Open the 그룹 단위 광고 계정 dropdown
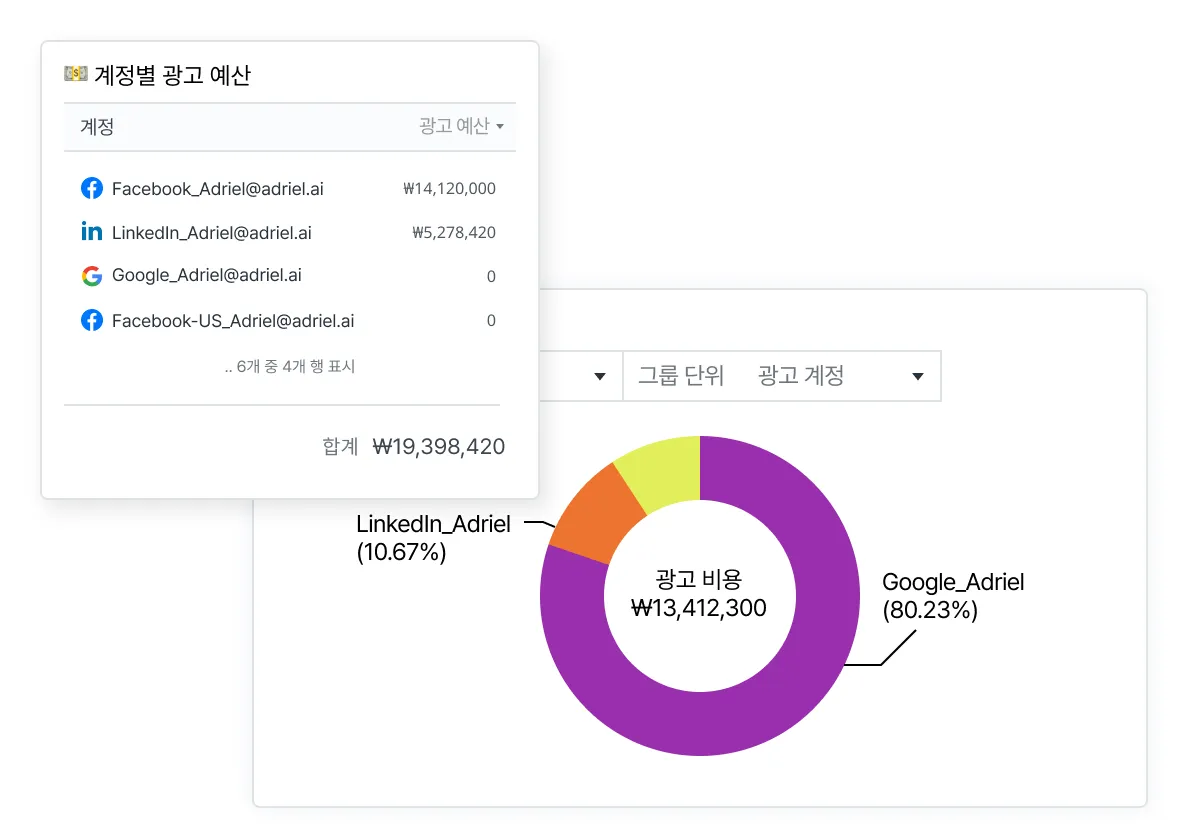 coord(782,376)
